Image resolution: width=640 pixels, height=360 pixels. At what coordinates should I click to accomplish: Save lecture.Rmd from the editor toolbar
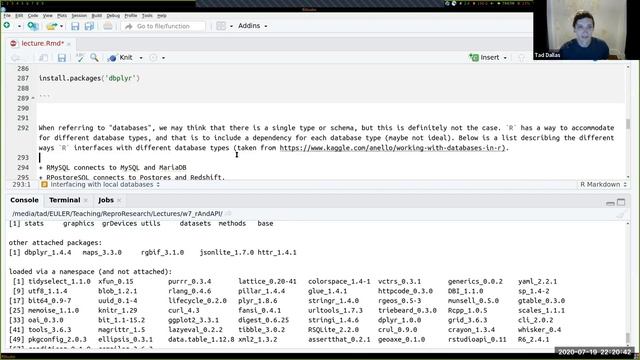(62, 58)
